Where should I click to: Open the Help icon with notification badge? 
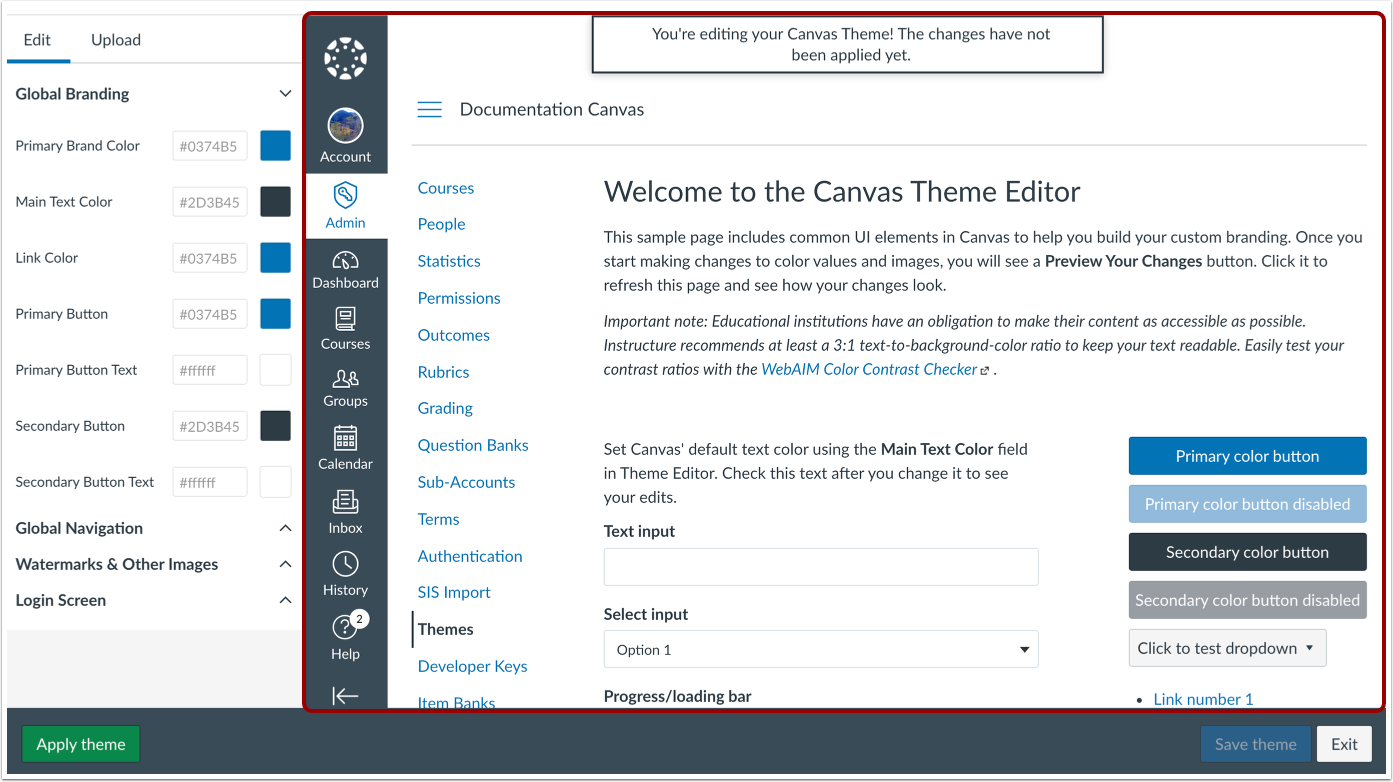pyautogui.click(x=345, y=633)
